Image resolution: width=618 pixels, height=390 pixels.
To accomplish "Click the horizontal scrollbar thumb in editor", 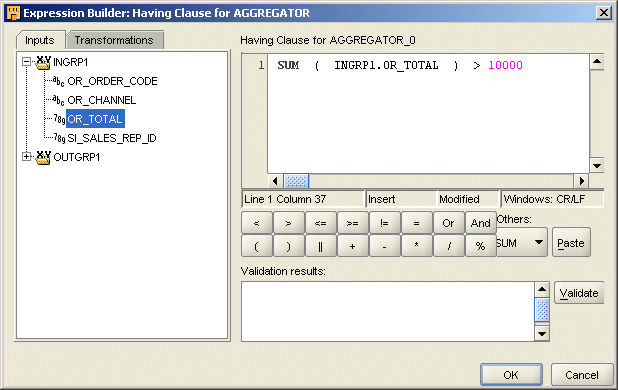I will click(296, 181).
